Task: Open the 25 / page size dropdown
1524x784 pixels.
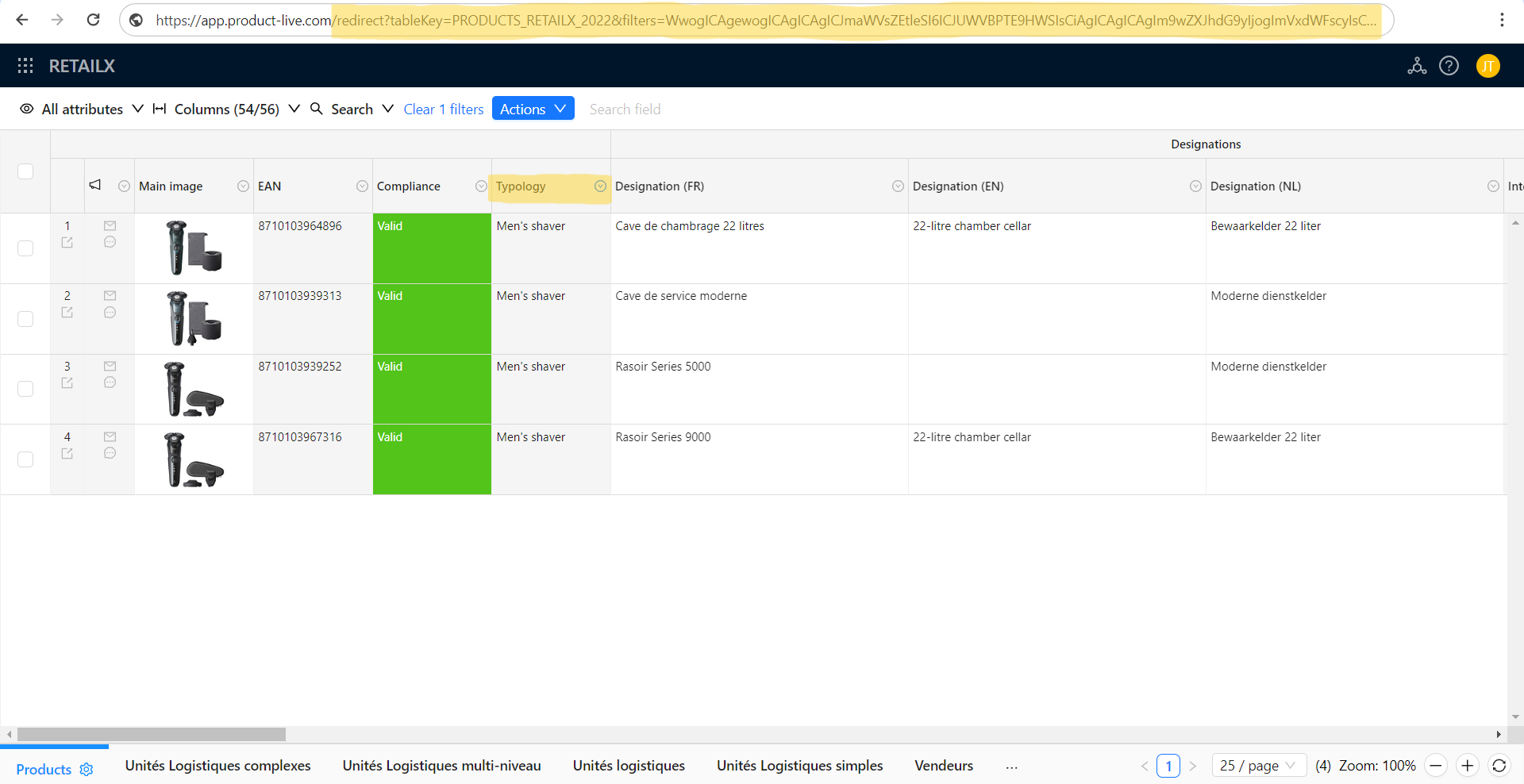Action: (x=1258, y=766)
